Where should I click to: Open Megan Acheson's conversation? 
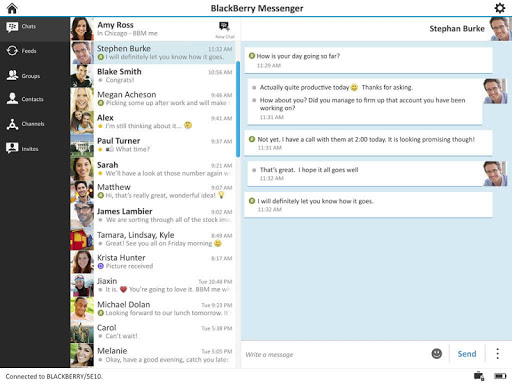(x=152, y=99)
